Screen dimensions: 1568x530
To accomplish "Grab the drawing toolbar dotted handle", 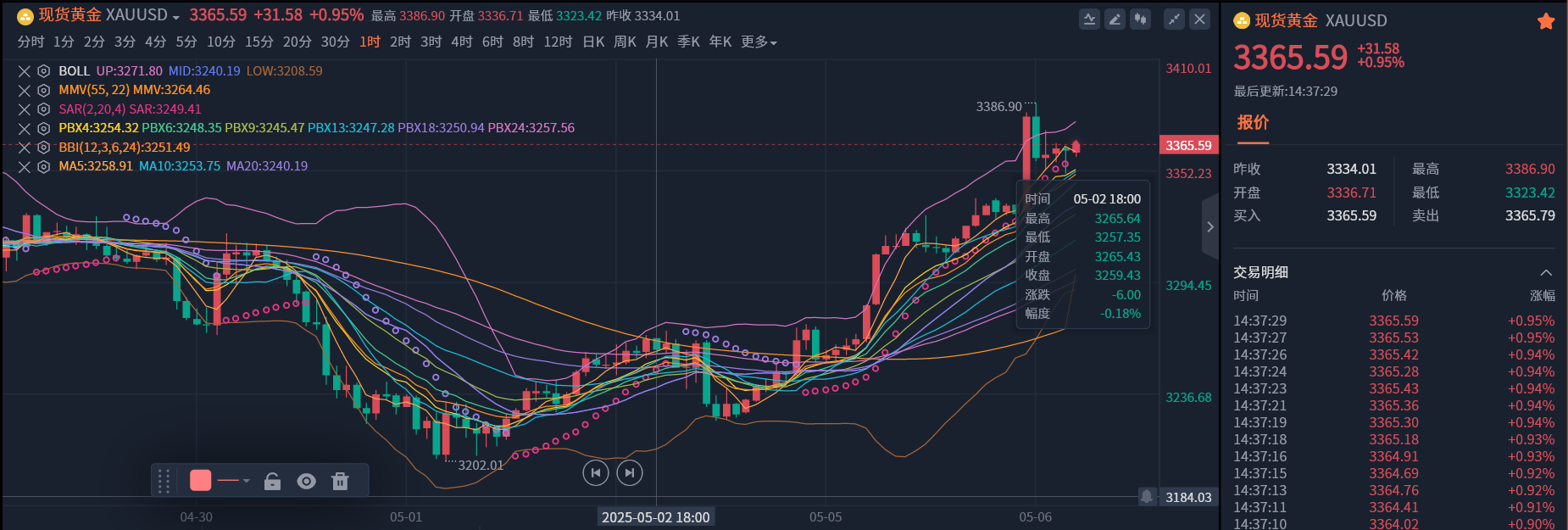I will pos(164,481).
